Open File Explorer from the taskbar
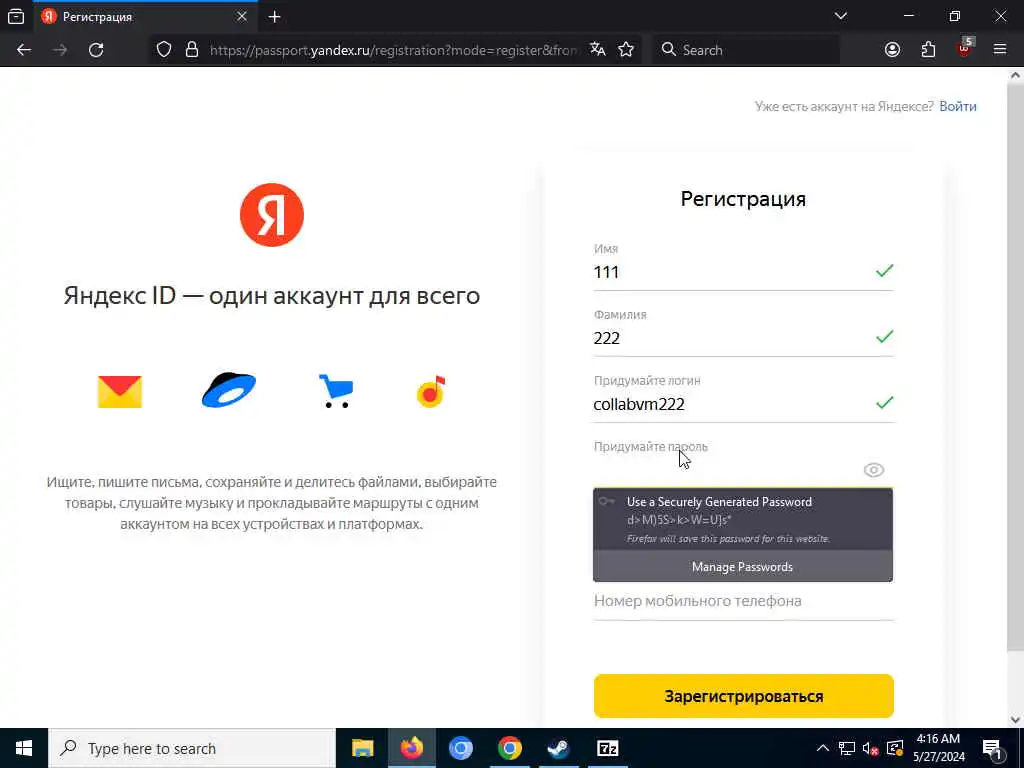Viewport: 1024px width, 768px height. pyautogui.click(x=362, y=748)
